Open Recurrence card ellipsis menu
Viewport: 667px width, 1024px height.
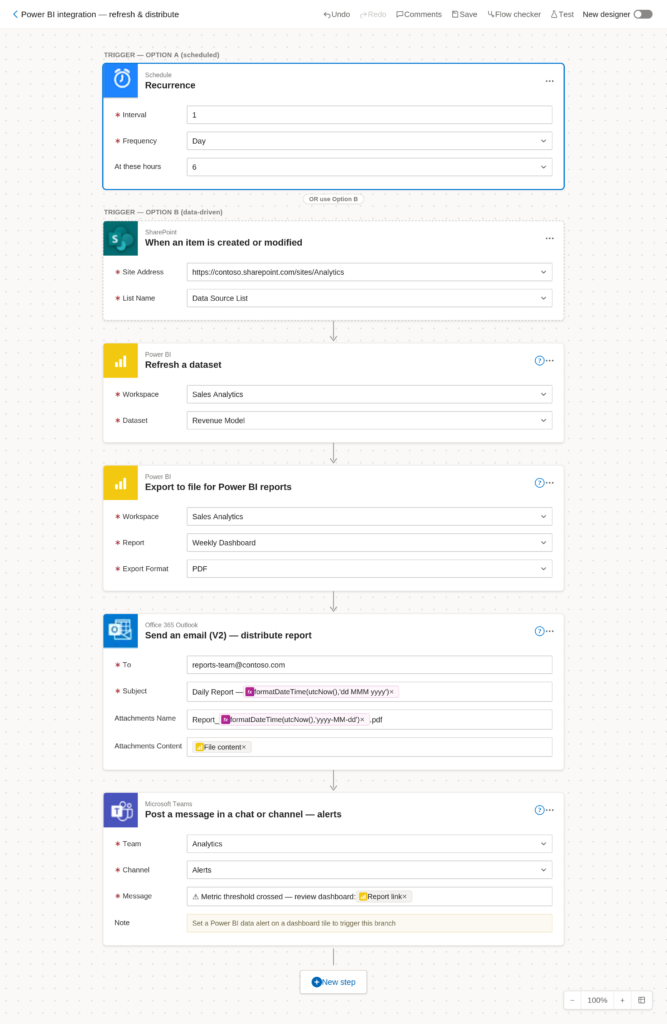coord(549,81)
